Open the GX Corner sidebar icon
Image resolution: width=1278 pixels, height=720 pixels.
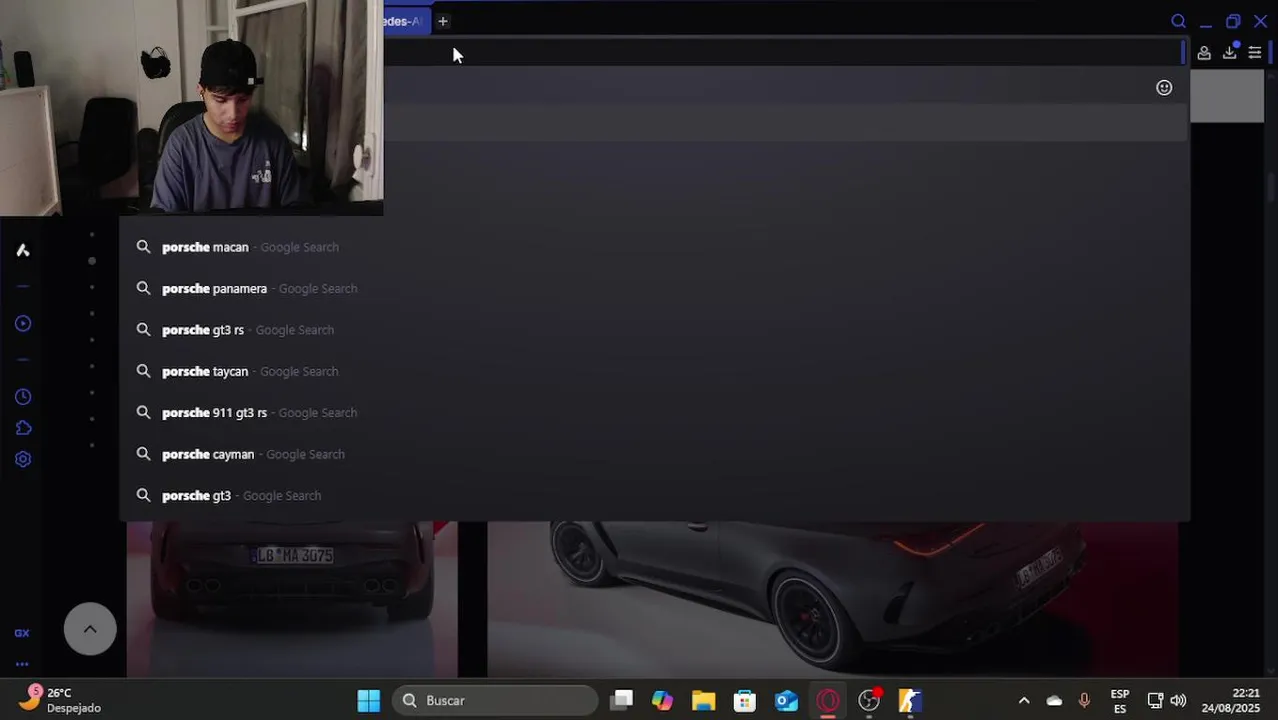click(22, 633)
